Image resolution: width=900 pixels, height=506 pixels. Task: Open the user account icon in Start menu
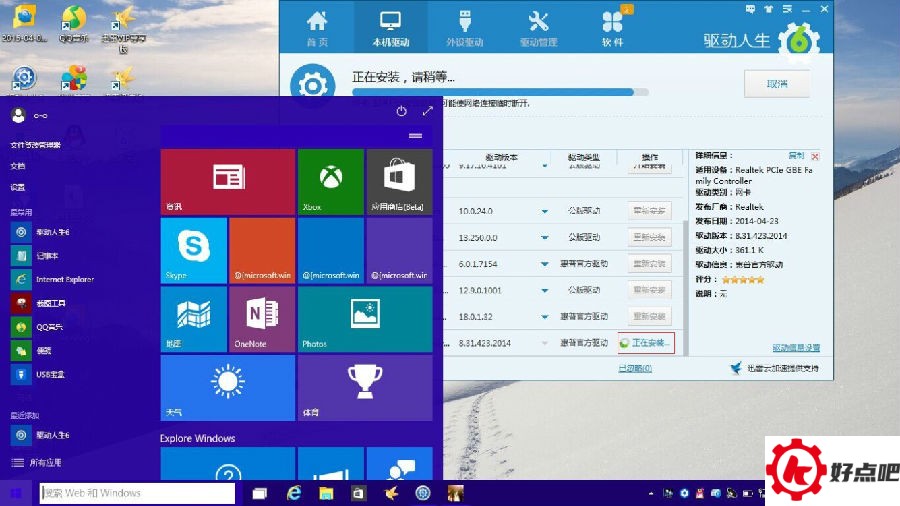coord(18,115)
